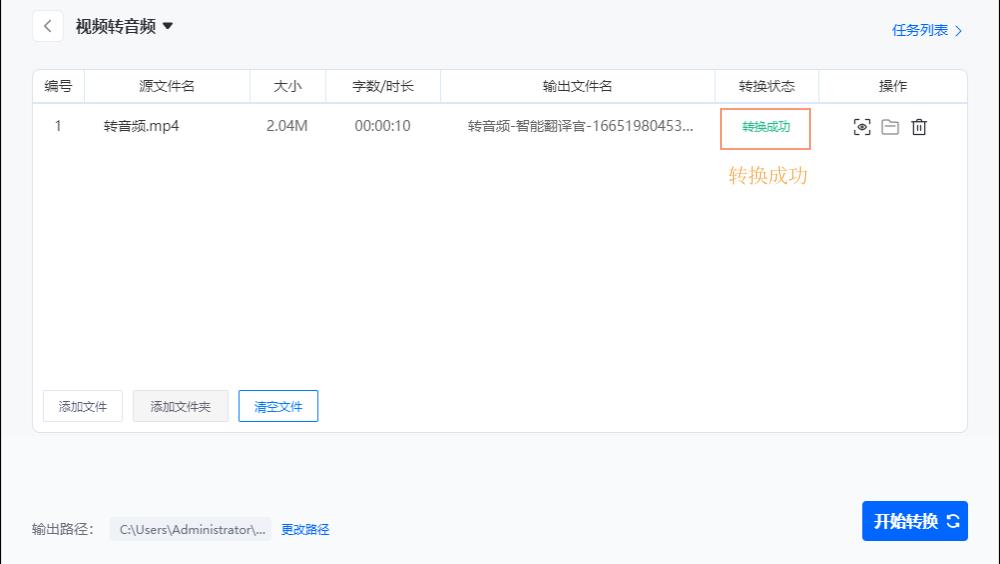1000x564 pixels.
Task: Click the output path field C:\Users\Administrator
Action: [x=191, y=530]
